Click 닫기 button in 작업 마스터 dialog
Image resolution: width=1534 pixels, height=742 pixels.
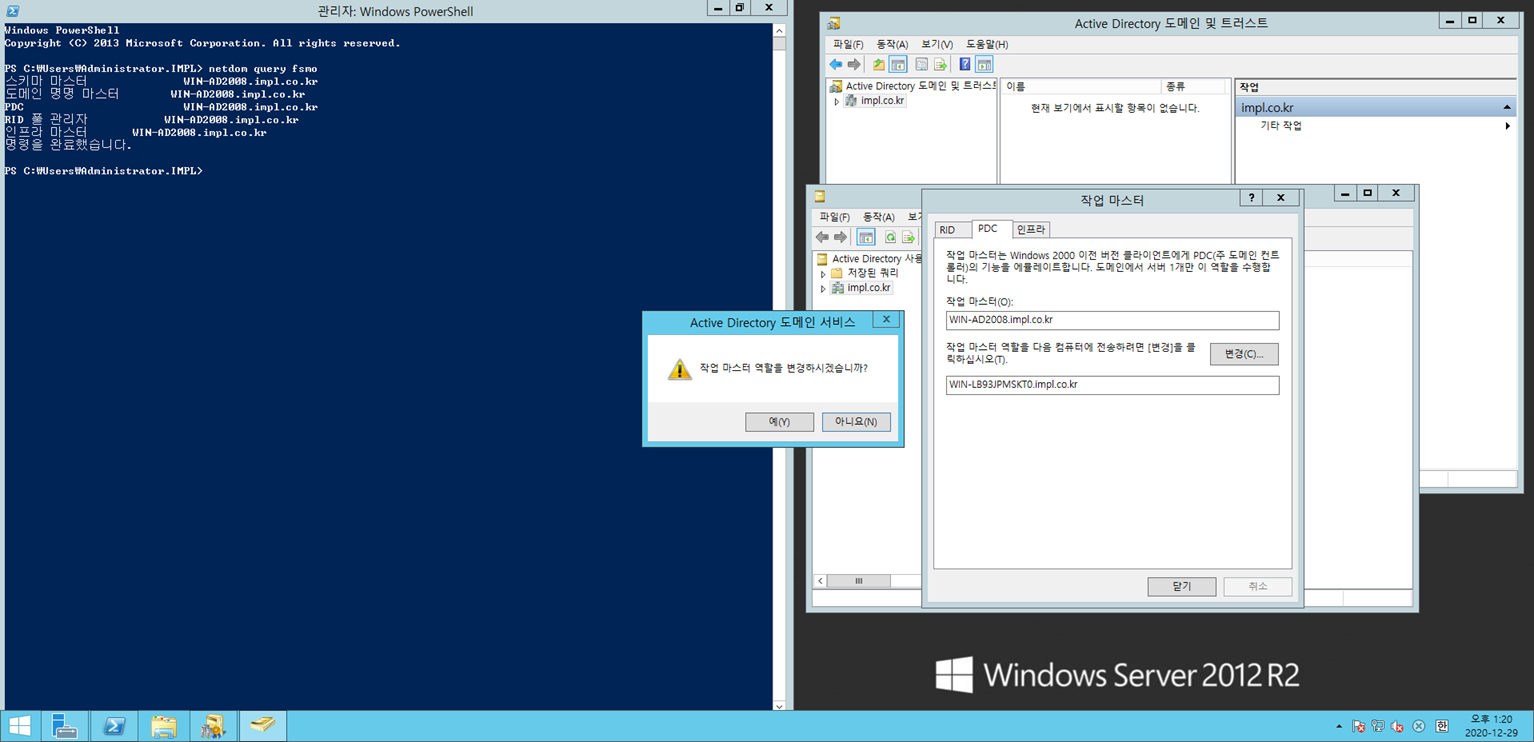point(1182,587)
